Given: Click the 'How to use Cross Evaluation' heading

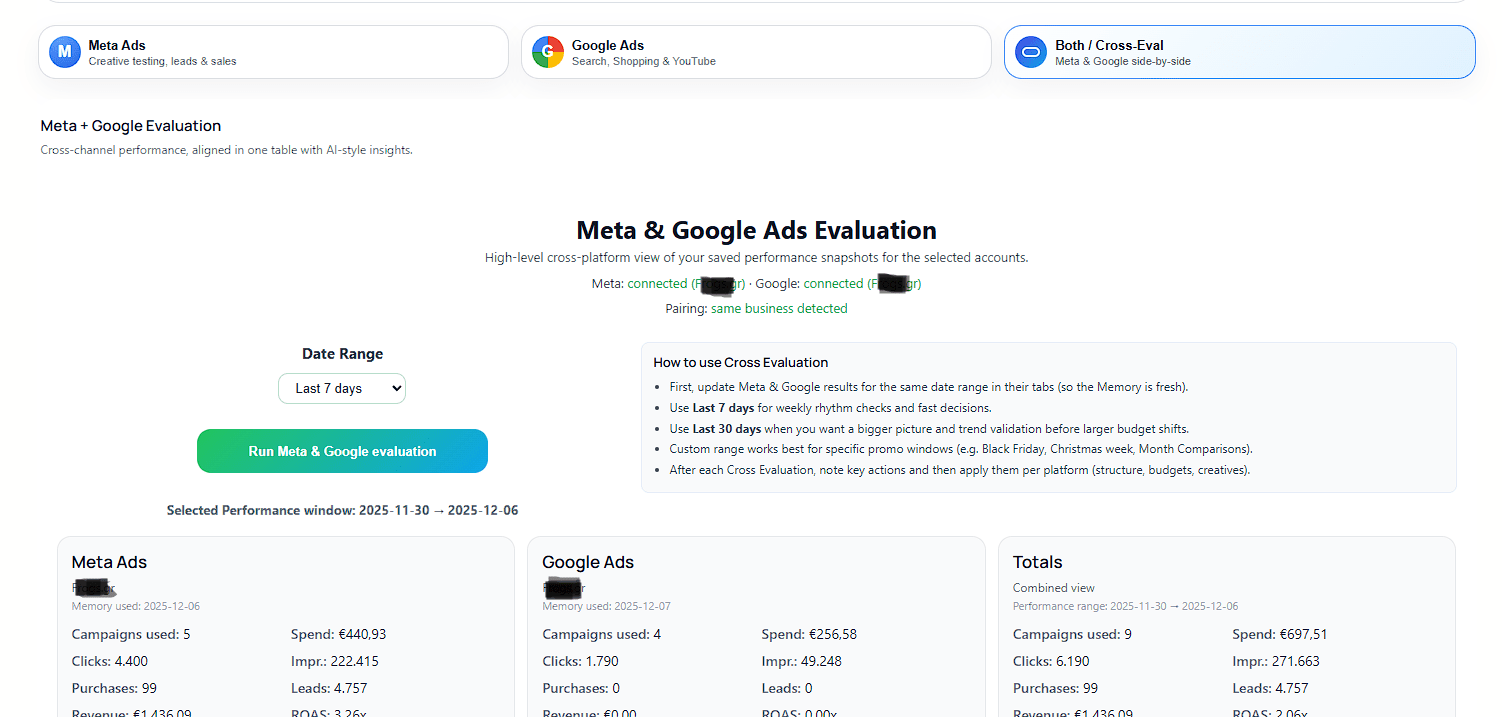Looking at the screenshot, I should coord(741,363).
